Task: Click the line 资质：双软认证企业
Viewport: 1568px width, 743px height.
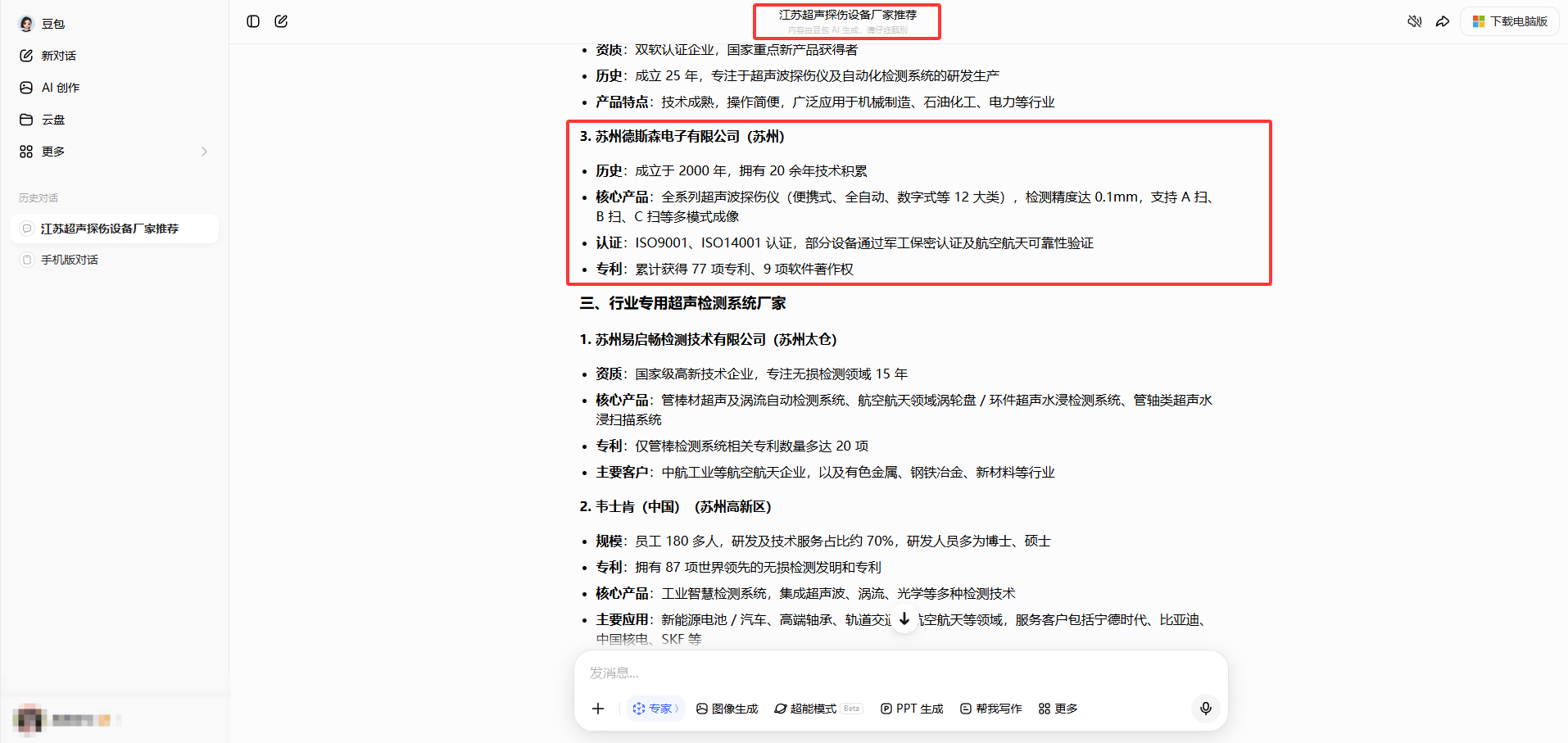Action: coord(727,50)
